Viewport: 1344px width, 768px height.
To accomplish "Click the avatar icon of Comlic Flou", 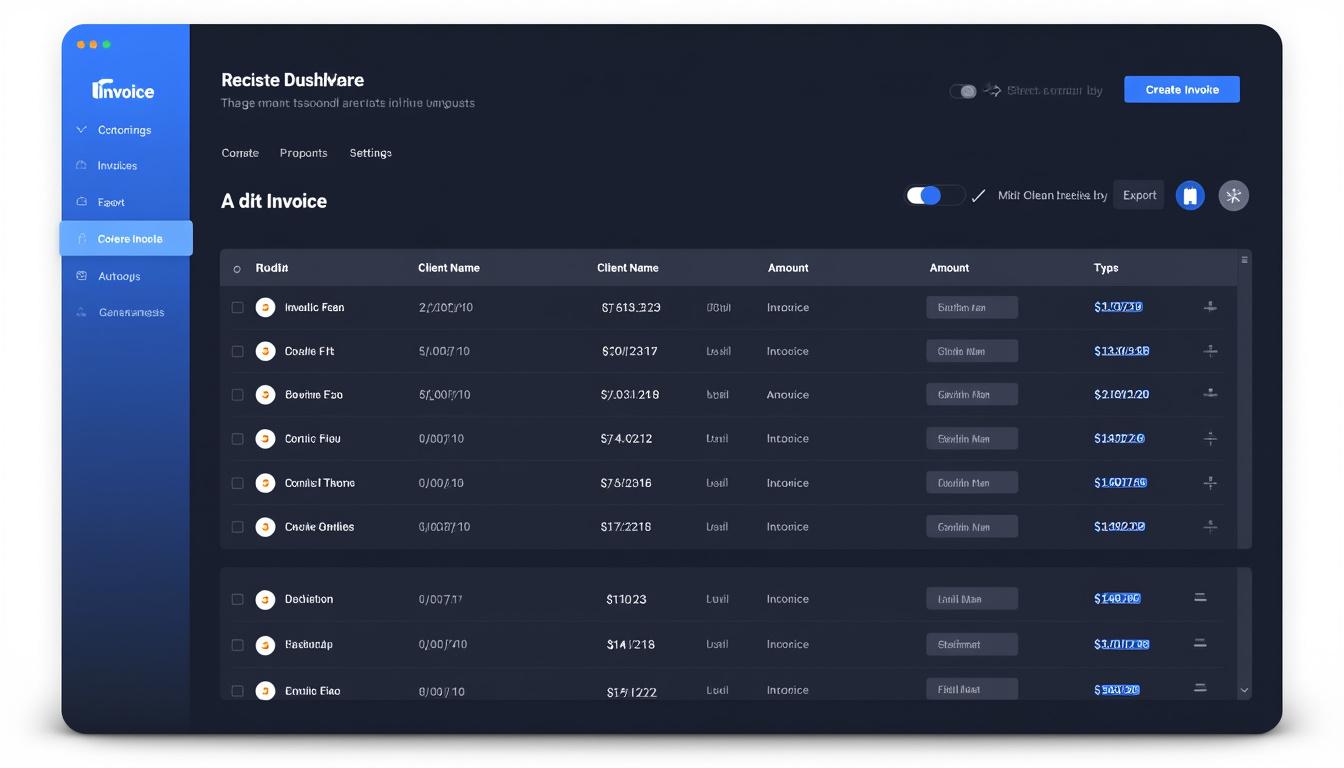I will tap(265, 439).
